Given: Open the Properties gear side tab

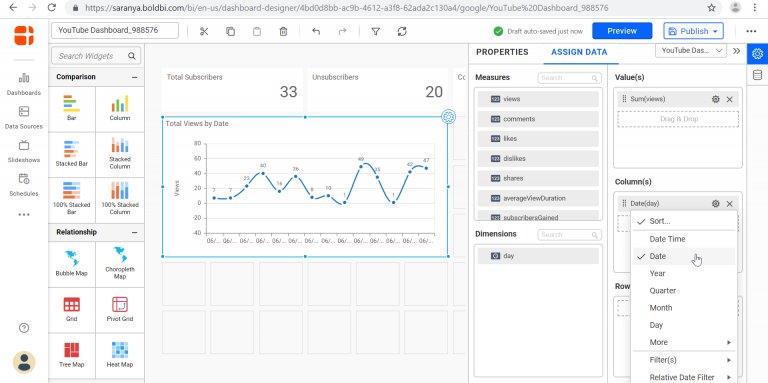Looking at the screenshot, I should pyautogui.click(x=757, y=53).
